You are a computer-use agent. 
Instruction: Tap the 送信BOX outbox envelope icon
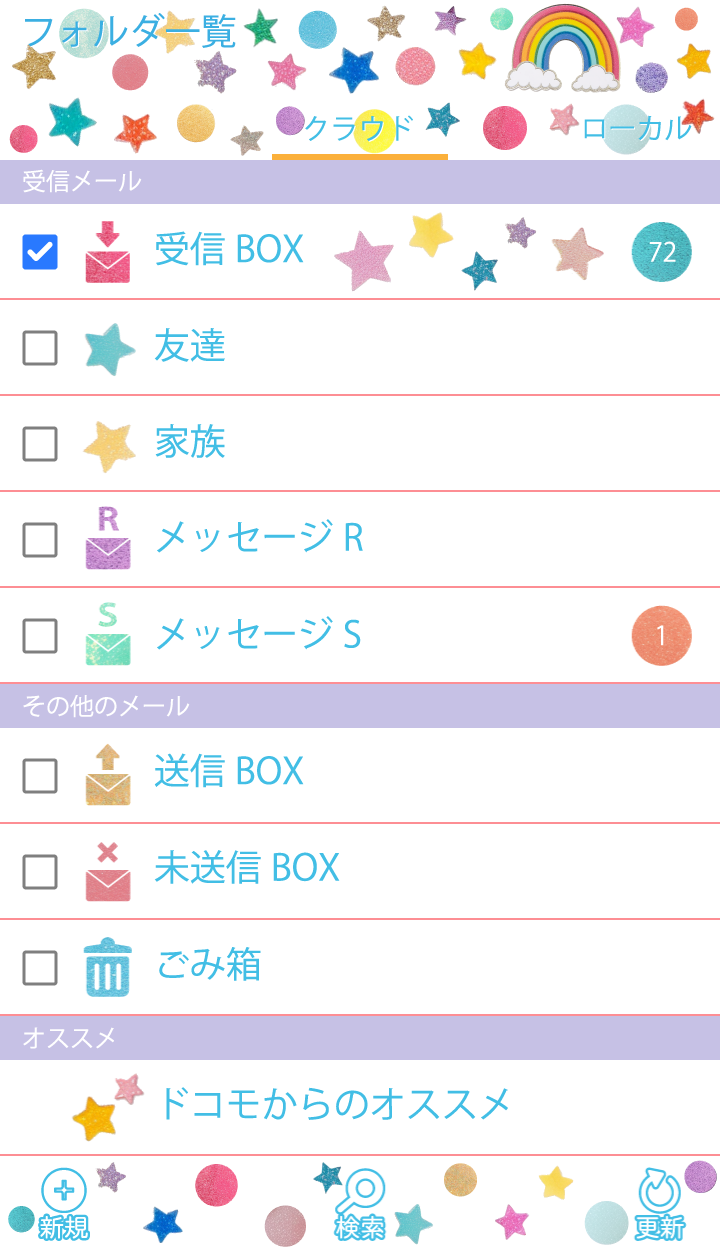coord(108,774)
